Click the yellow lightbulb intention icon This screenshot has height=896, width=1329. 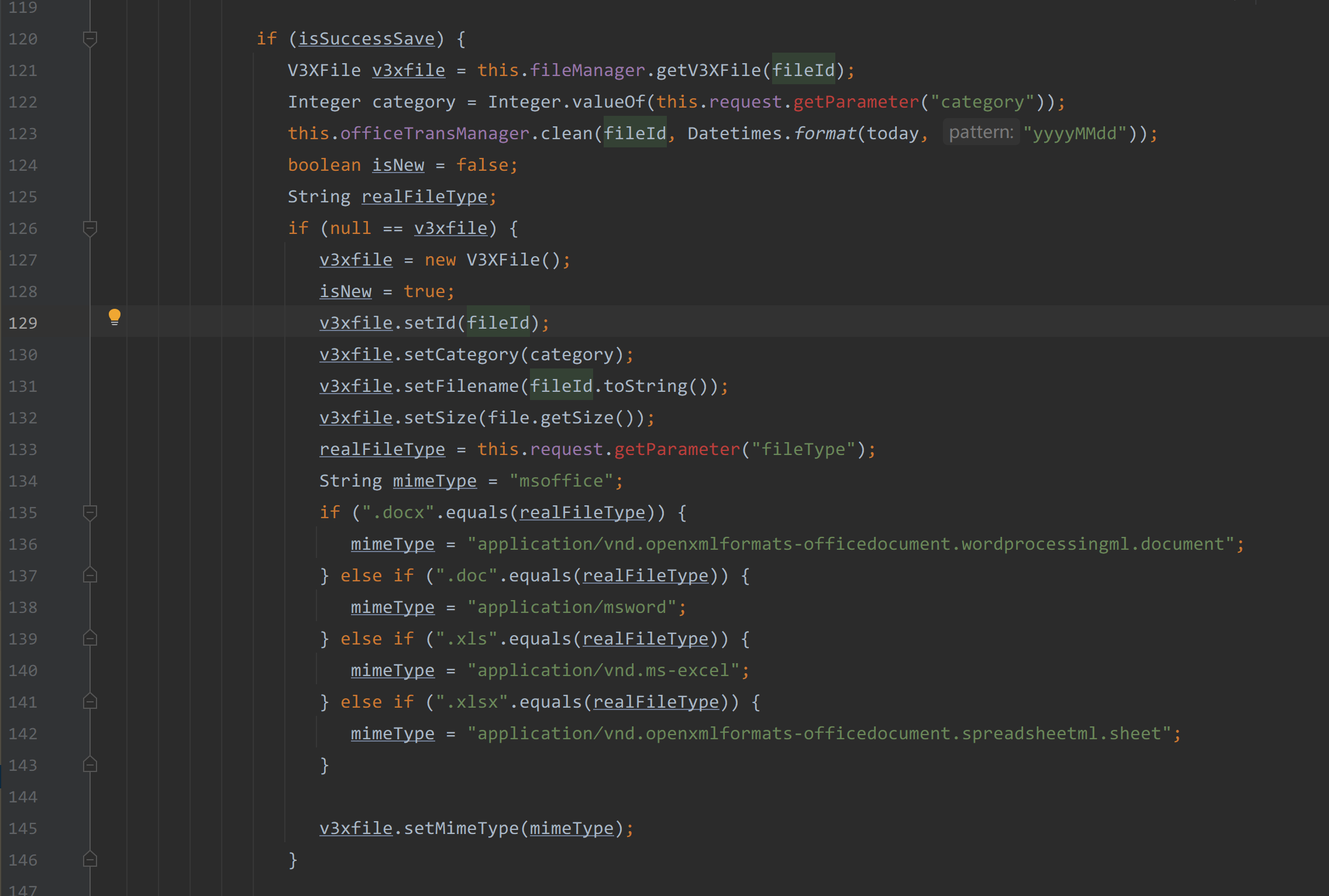pyautogui.click(x=115, y=317)
